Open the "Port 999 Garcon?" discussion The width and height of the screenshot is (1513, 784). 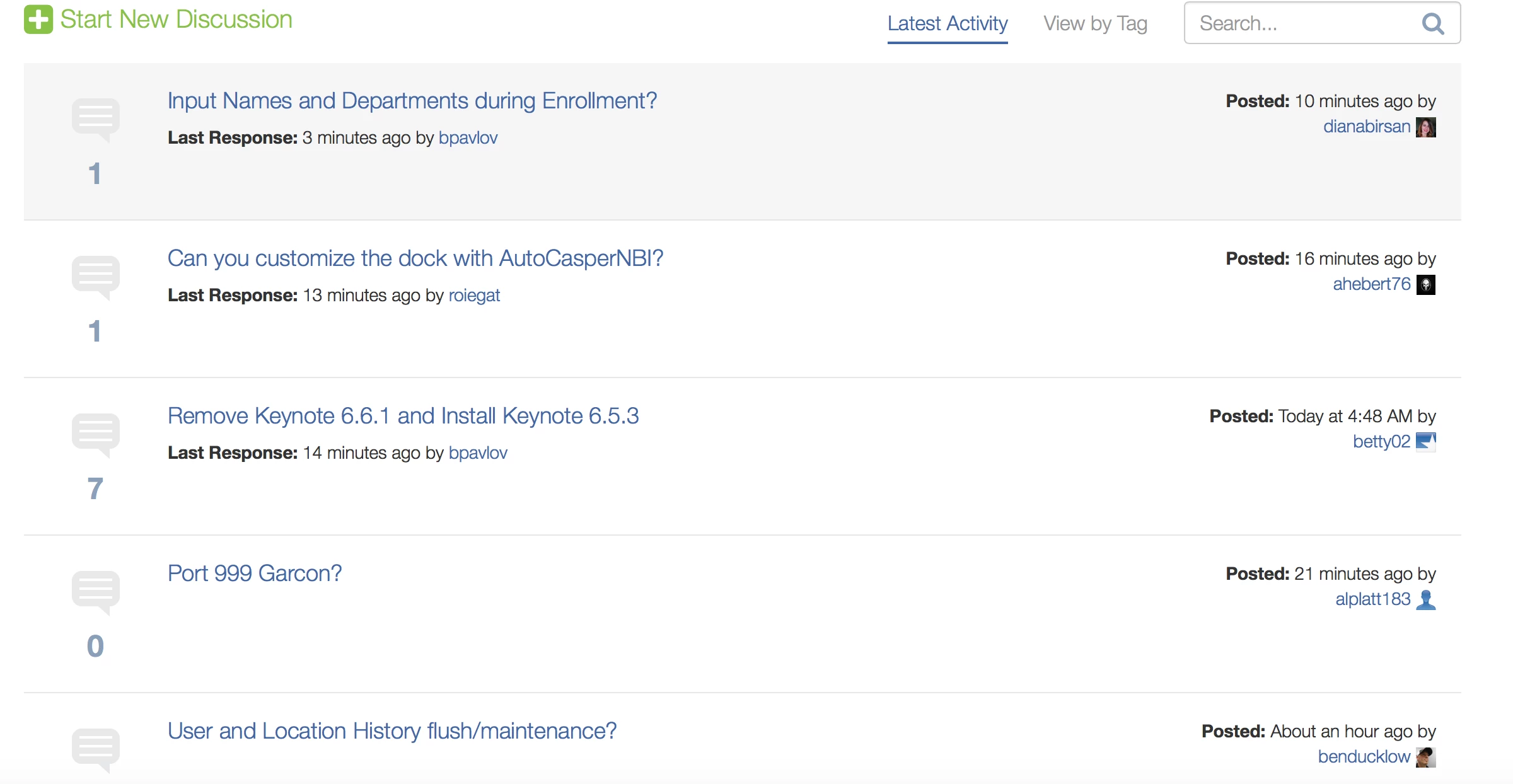pos(254,574)
